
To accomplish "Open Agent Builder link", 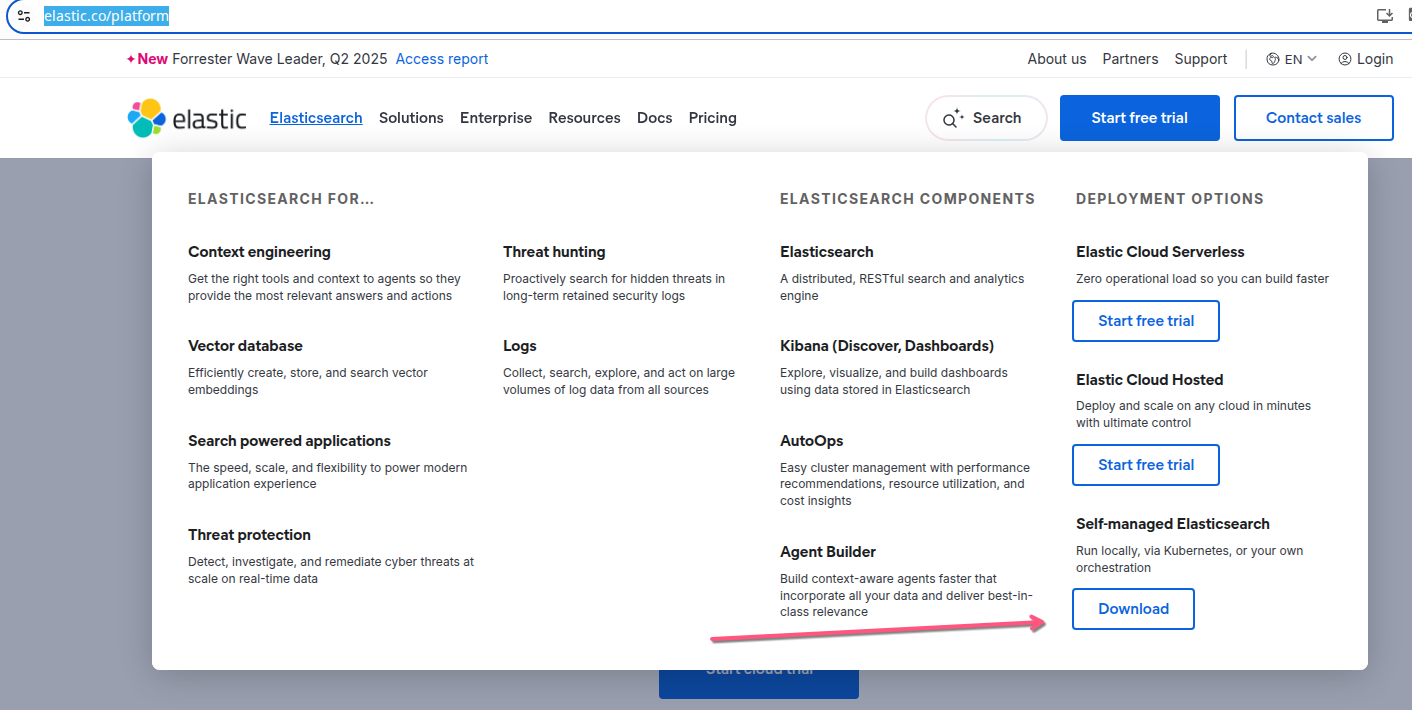I will tap(828, 552).
